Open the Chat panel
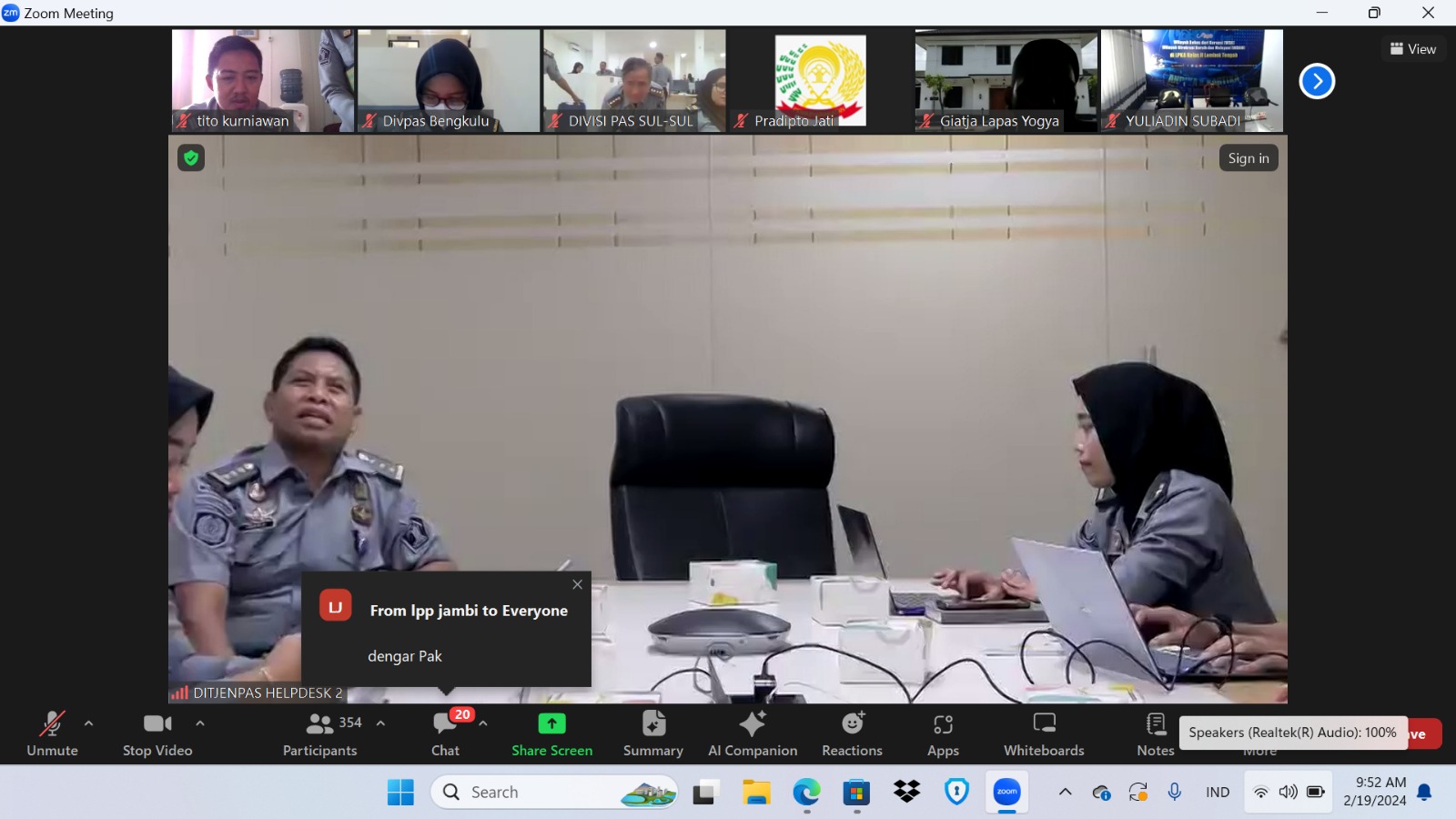This screenshot has height=819, width=1456. point(445,733)
